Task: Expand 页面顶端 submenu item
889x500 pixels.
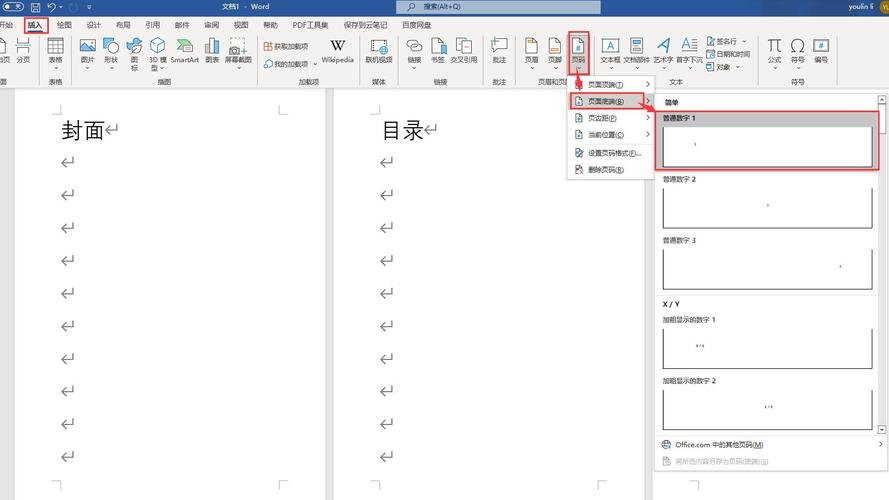Action: pos(612,84)
